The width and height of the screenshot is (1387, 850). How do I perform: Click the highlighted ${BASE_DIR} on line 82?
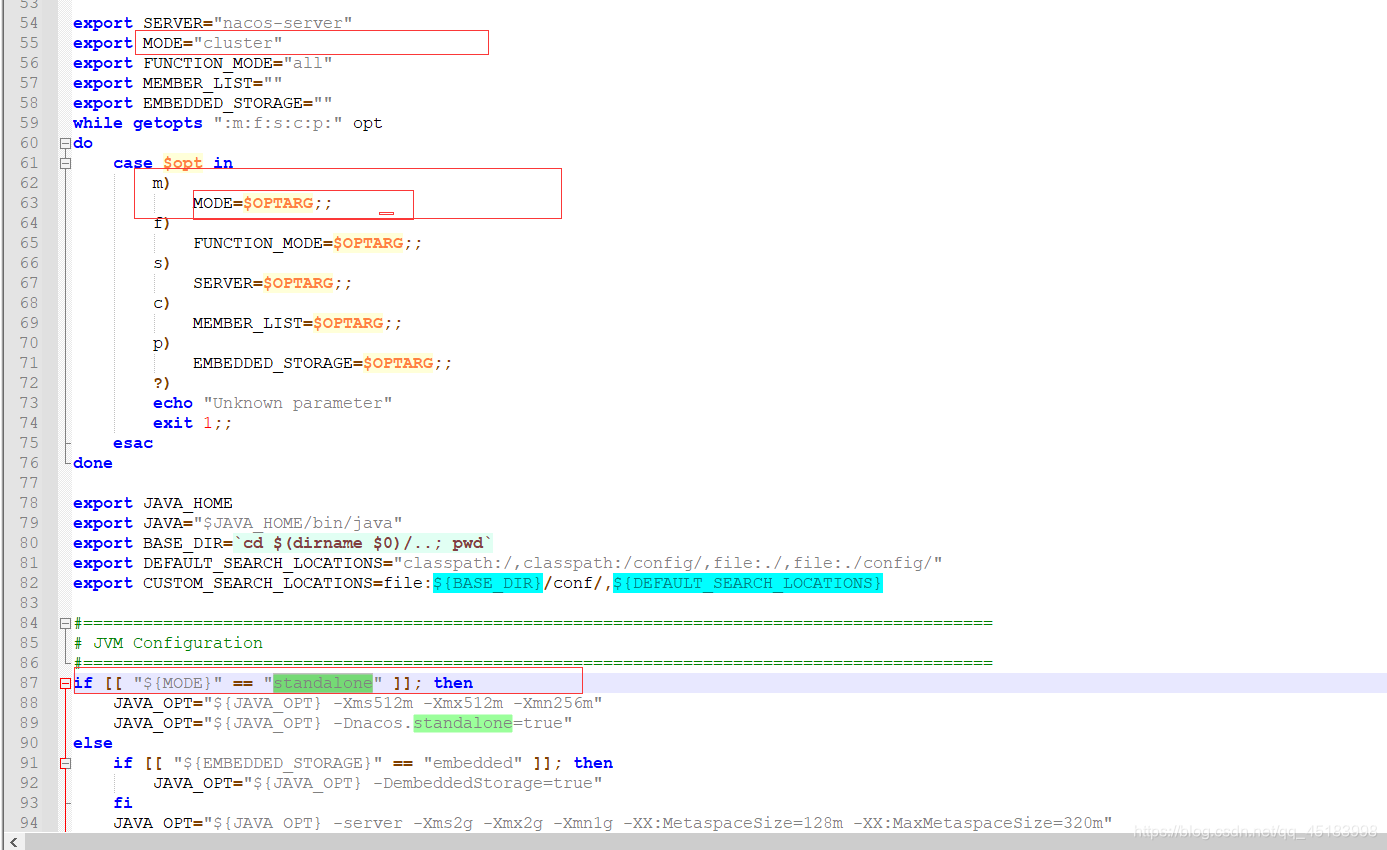pos(488,583)
